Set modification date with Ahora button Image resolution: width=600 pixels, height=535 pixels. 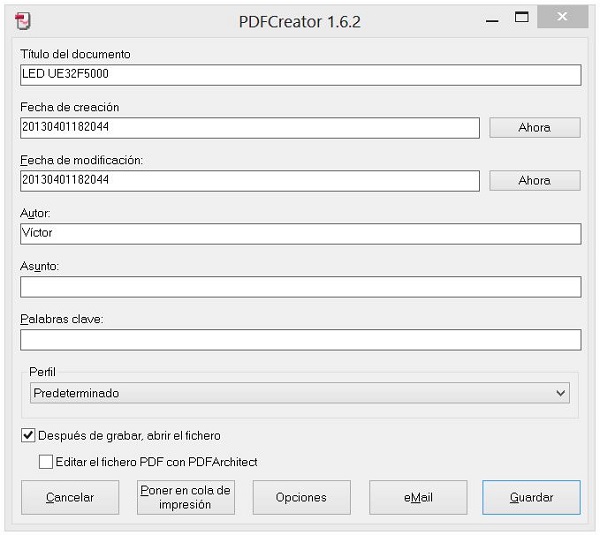[535, 180]
